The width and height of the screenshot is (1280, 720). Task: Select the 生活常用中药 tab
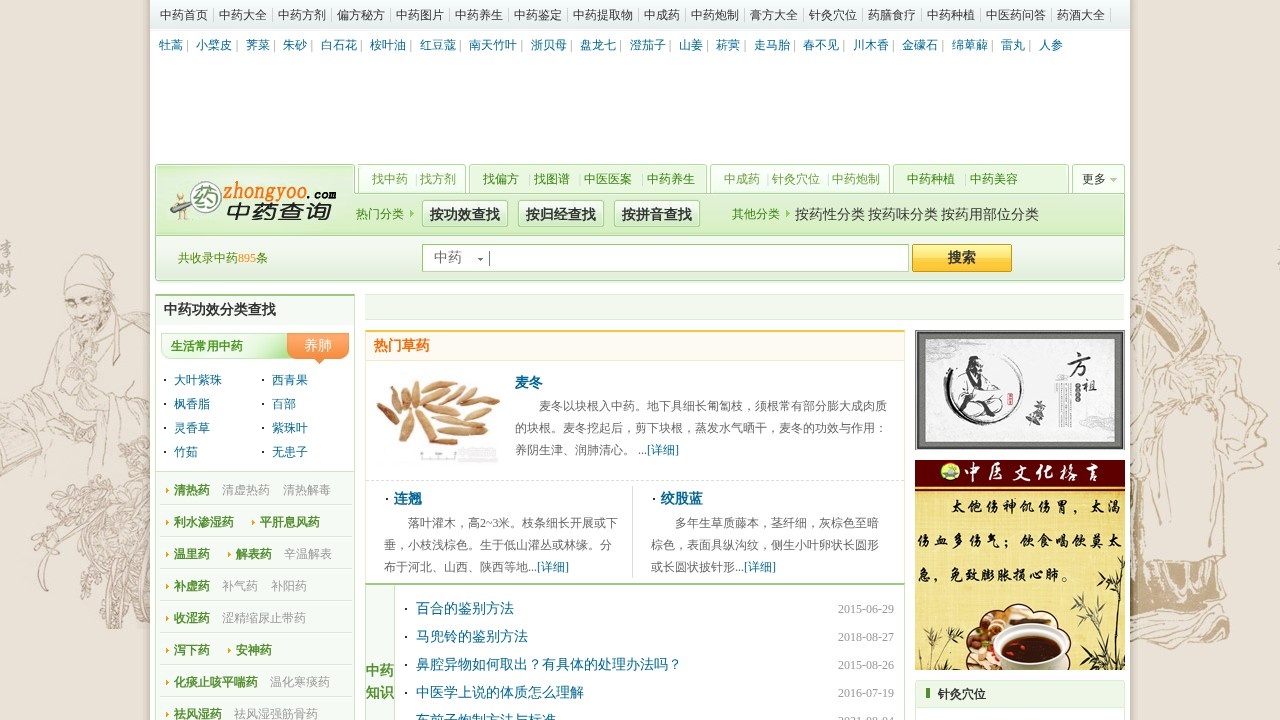(207, 346)
